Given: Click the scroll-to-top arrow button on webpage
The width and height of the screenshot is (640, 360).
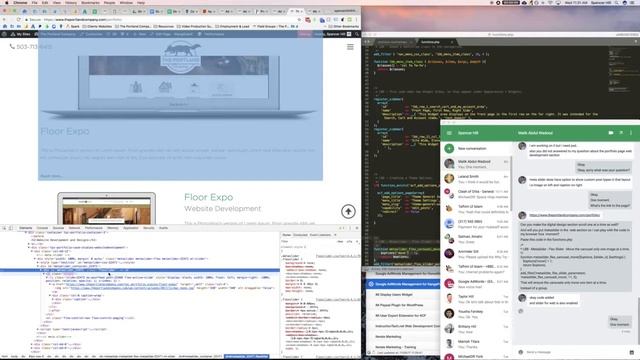Looking at the screenshot, I should click(x=348, y=211).
